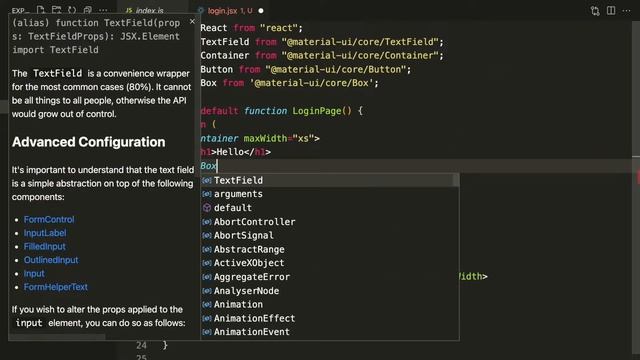Click the New Folder icon in Explorer
This screenshot has width=640, height=360.
click(x=56, y=10)
